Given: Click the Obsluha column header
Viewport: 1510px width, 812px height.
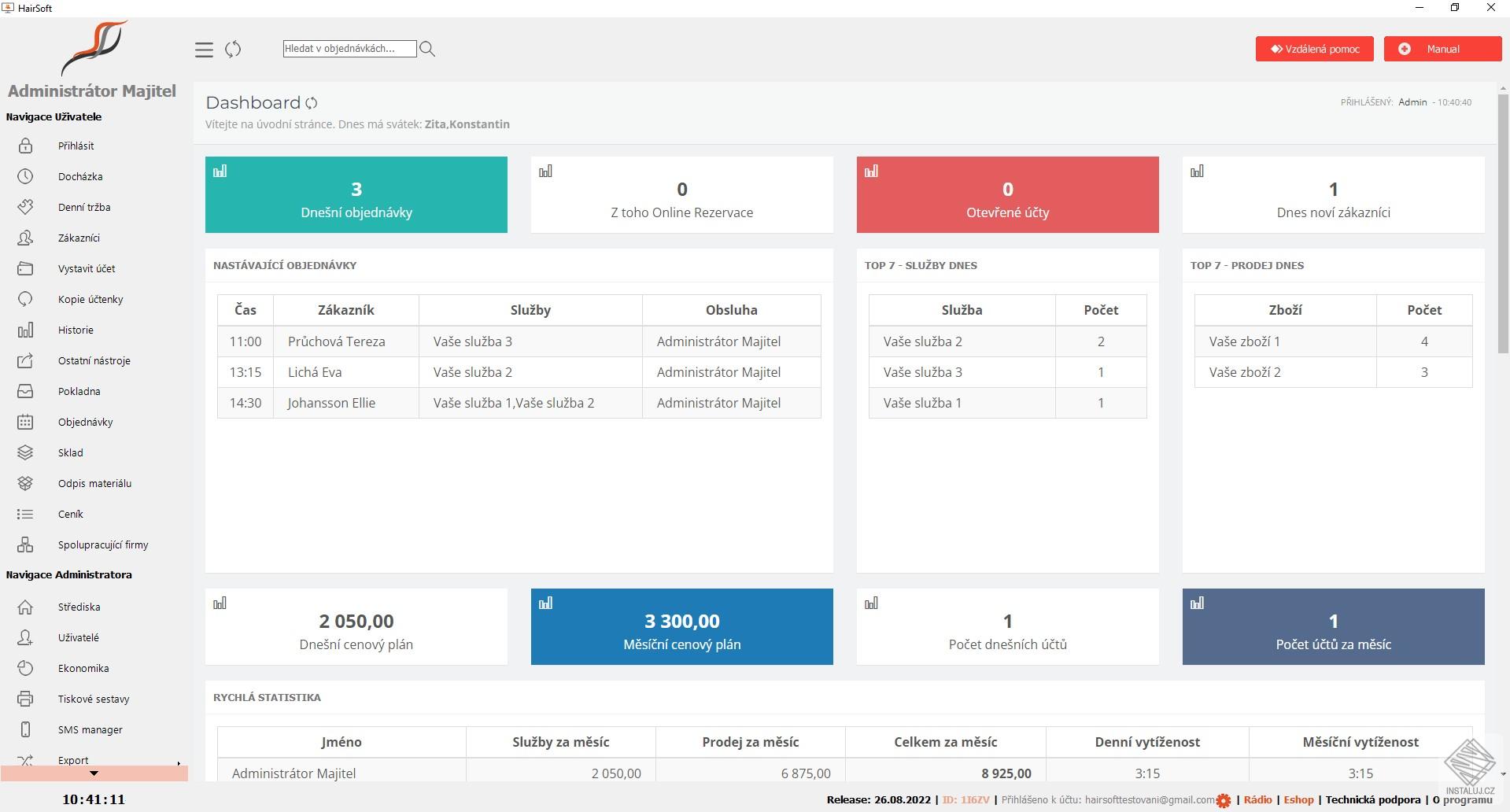Looking at the screenshot, I should (x=732, y=310).
